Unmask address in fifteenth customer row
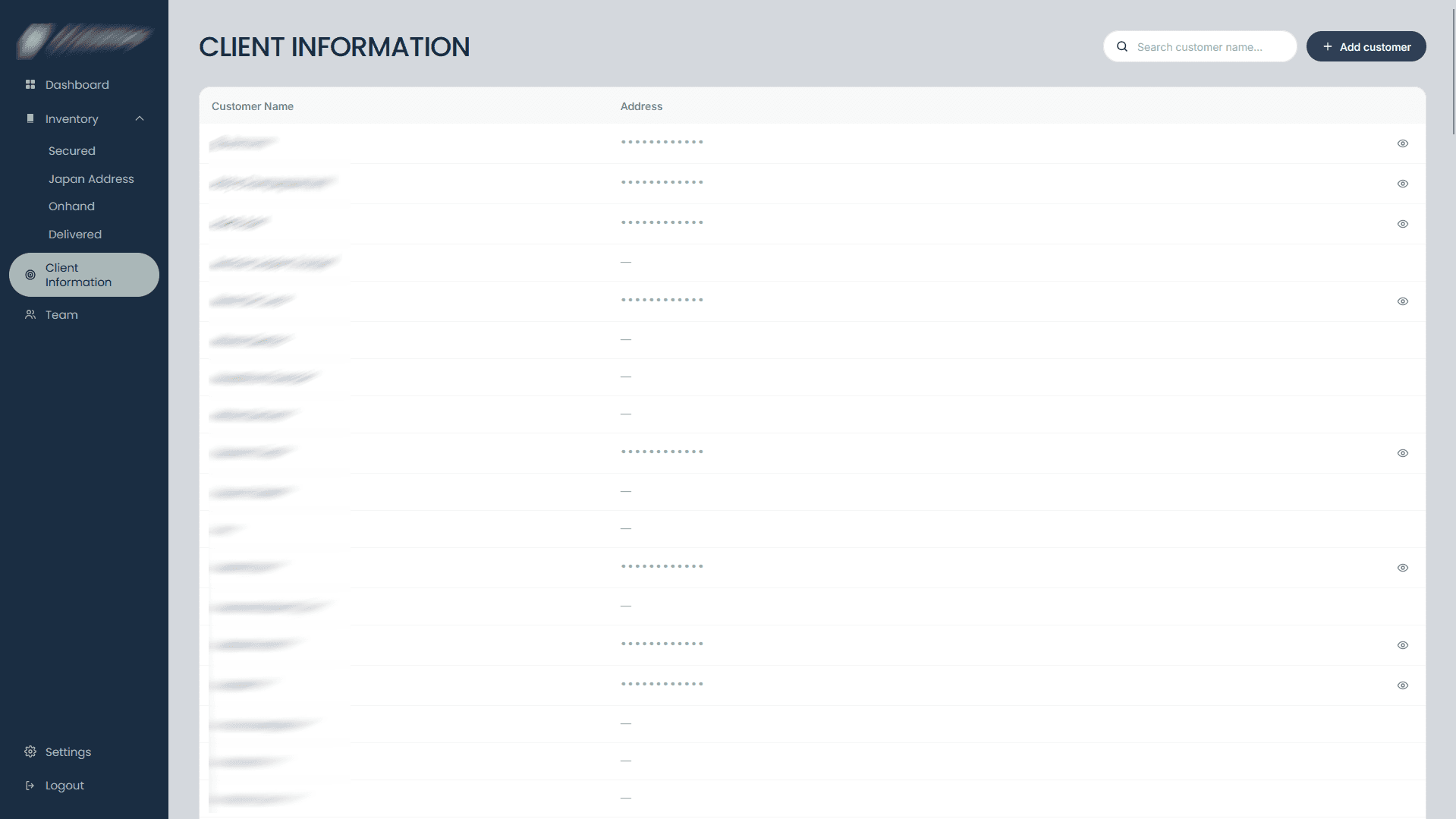 point(1403,685)
